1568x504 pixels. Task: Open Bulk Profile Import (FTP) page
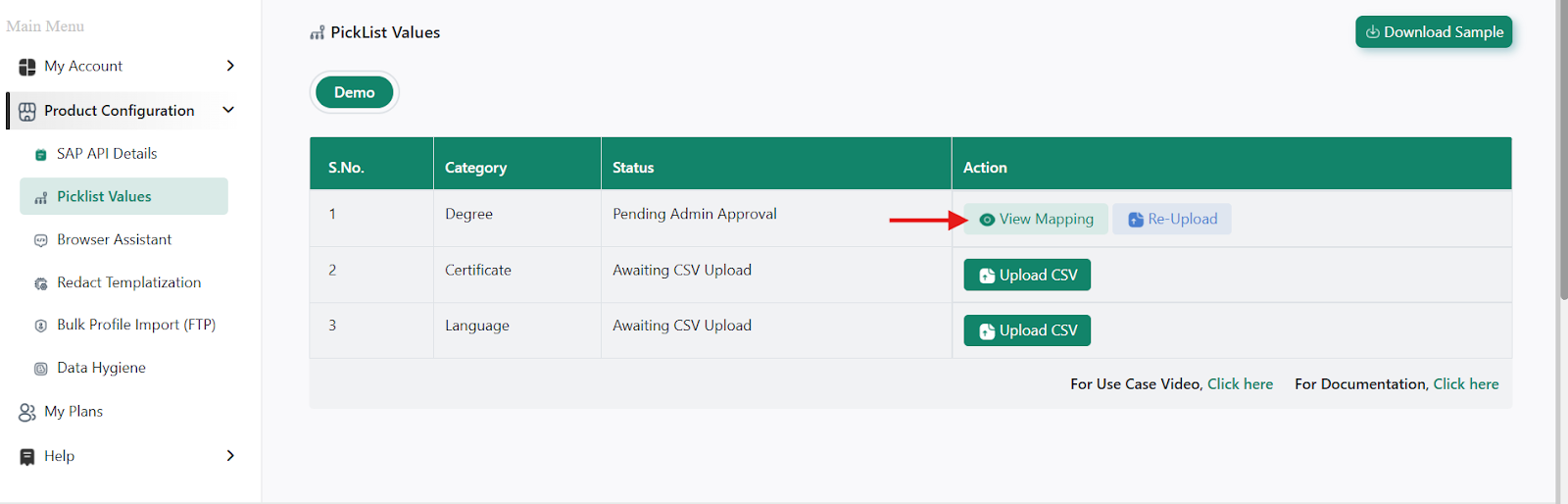point(135,325)
